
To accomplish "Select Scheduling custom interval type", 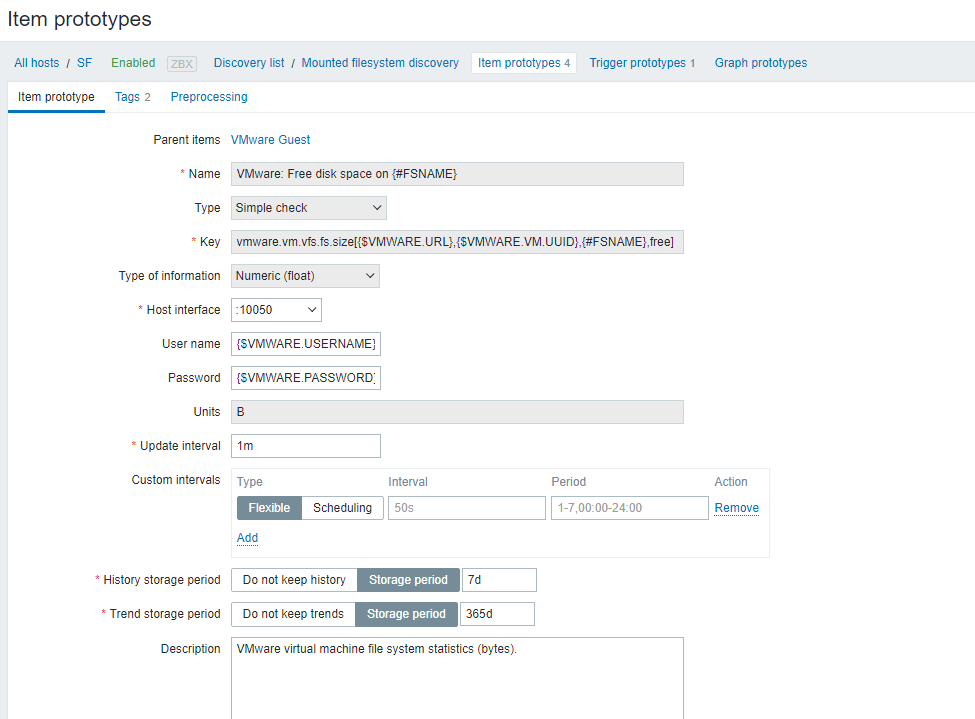I will click(342, 508).
